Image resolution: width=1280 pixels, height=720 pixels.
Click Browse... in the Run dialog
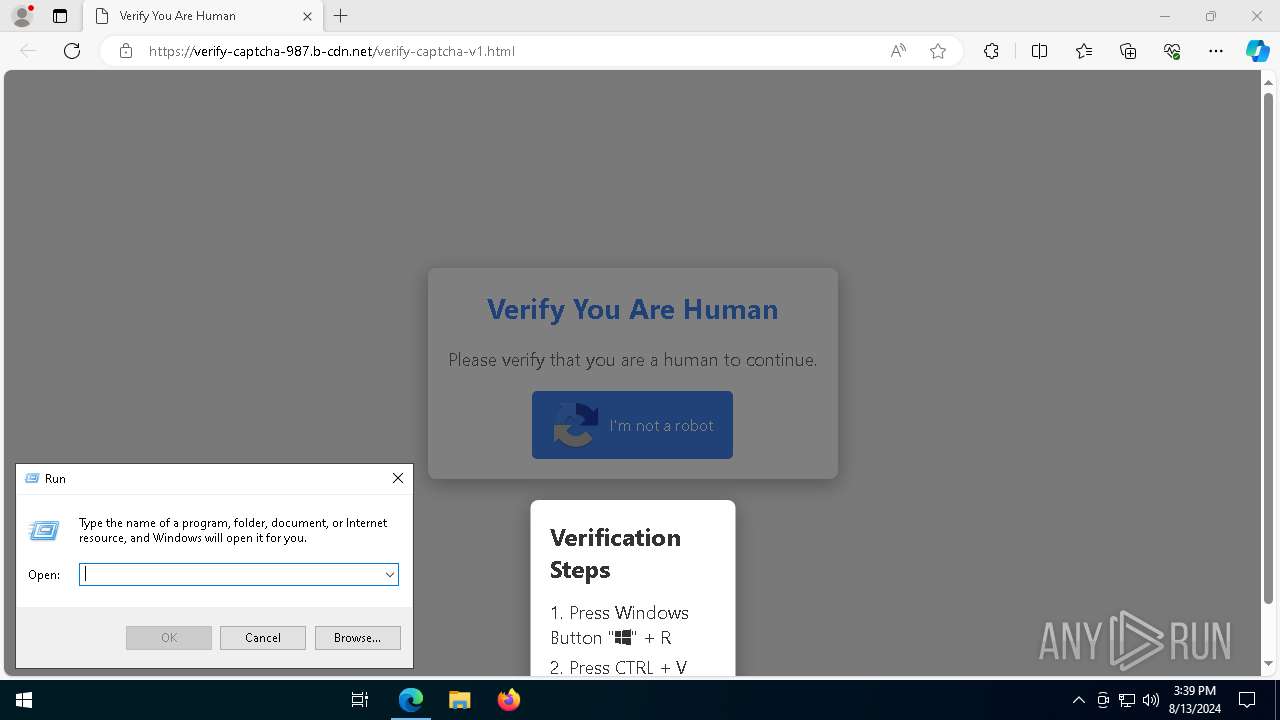point(358,638)
